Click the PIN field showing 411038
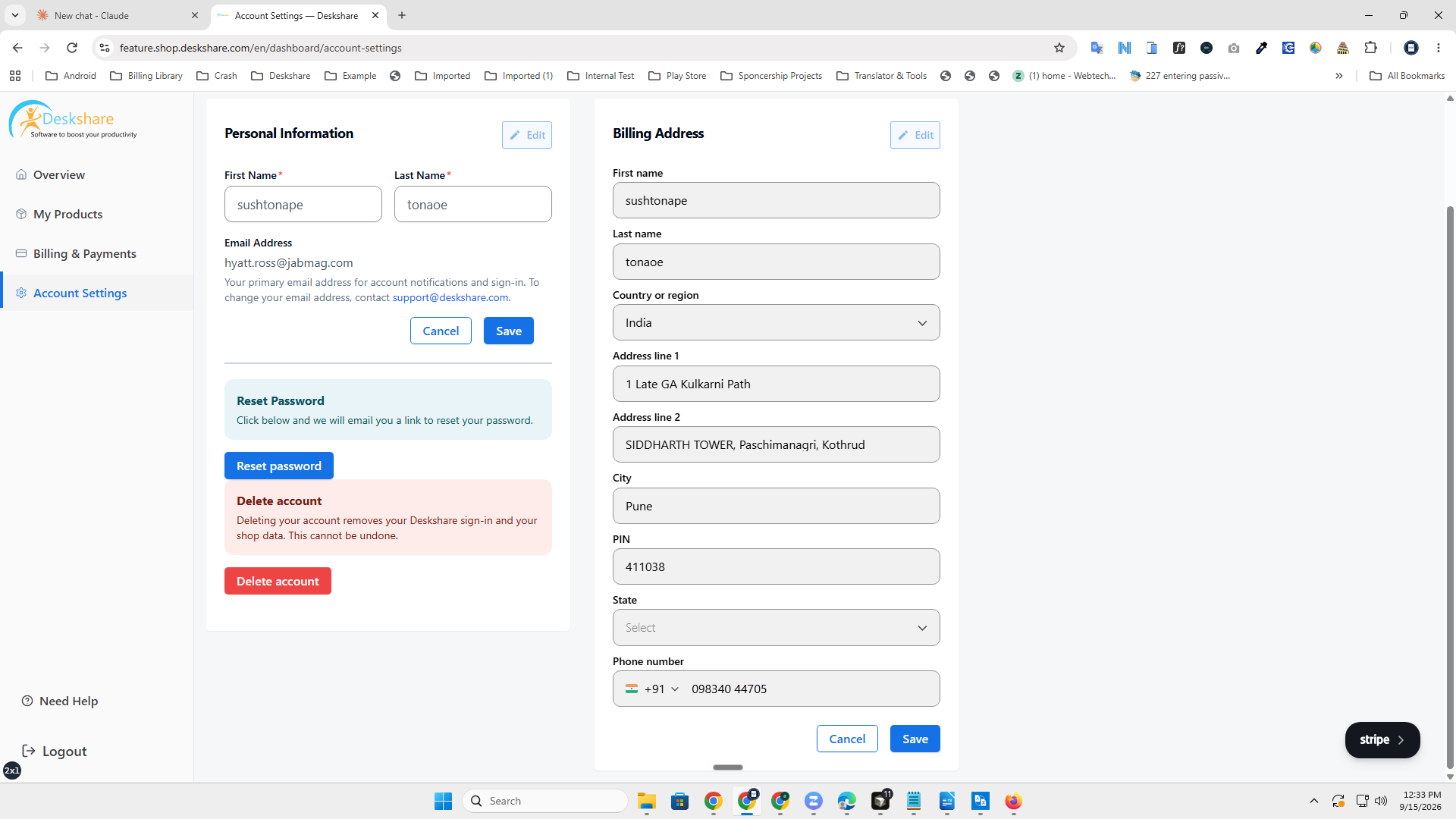Viewport: 1456px width, 819px height. [x=777, y=566]
